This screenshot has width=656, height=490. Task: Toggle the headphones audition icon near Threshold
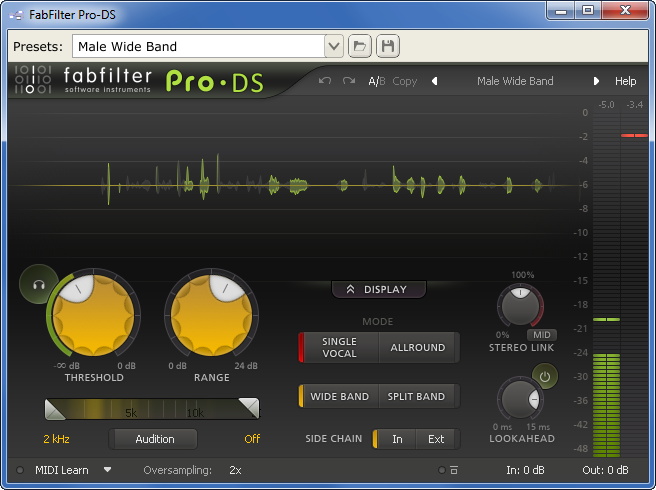[38, 284]
